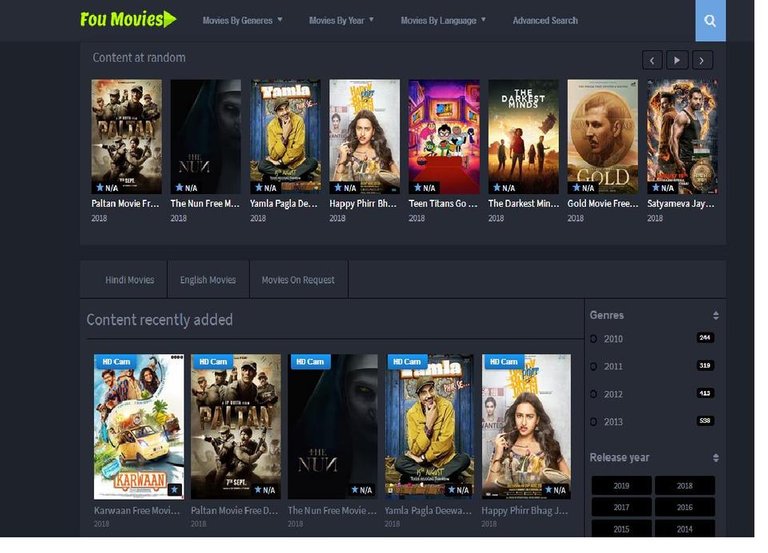The height and width of the screenshot is (553, 768).
Task: Click the 244 count badge
Action: click(x=705, y=338)
